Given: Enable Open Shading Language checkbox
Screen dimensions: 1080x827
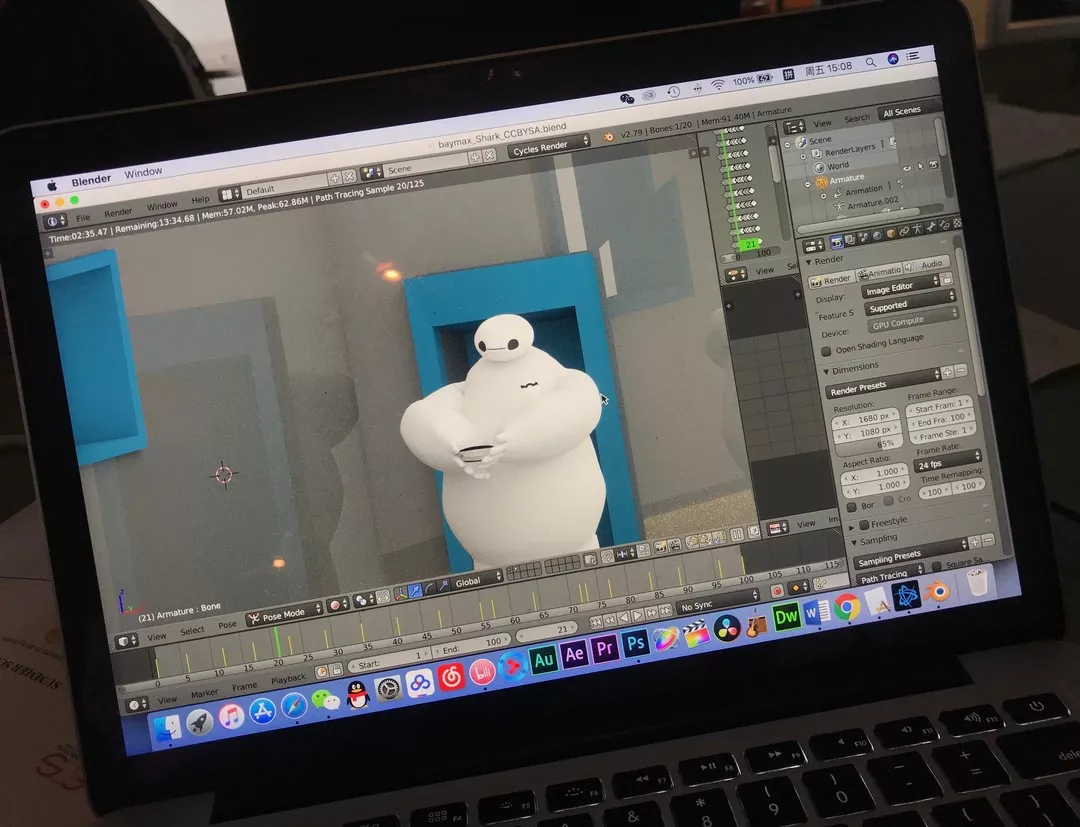Looking at the screenshot, I should pos(826,351).
